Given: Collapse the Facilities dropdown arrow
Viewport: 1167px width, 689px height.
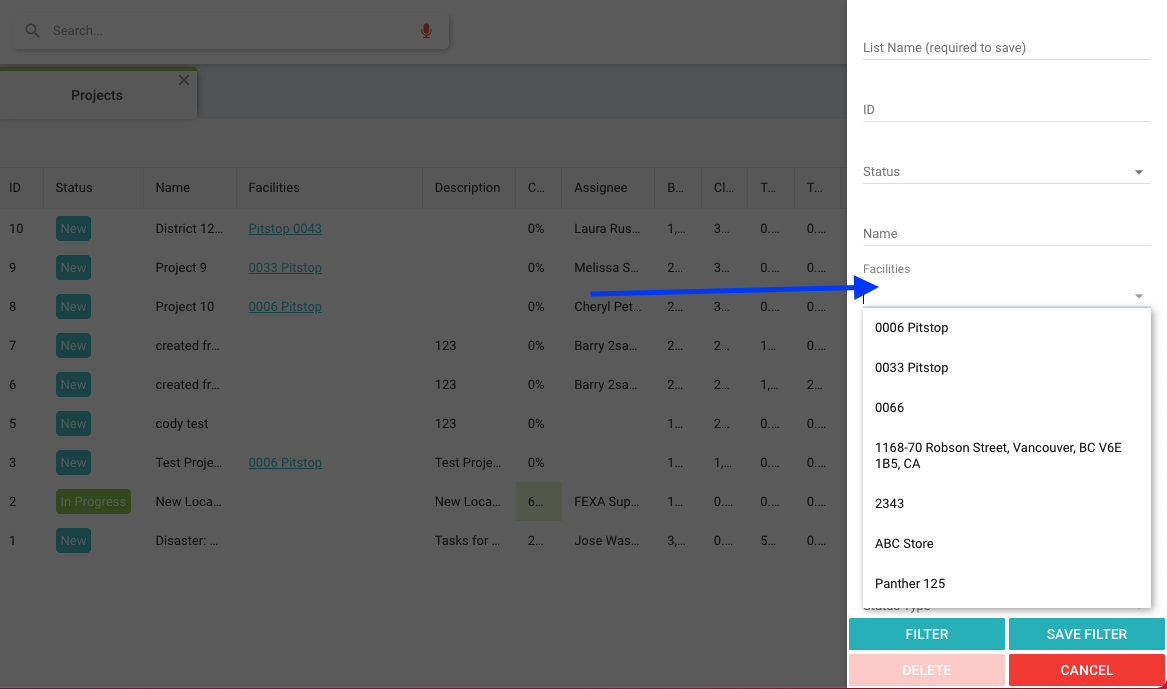Looking at the screenshot, I should [1138, 297].
